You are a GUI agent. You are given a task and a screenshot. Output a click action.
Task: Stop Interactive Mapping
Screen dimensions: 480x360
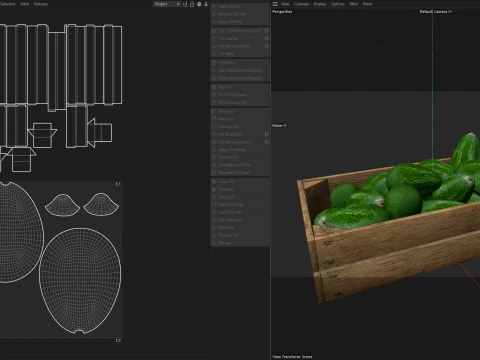240,78
